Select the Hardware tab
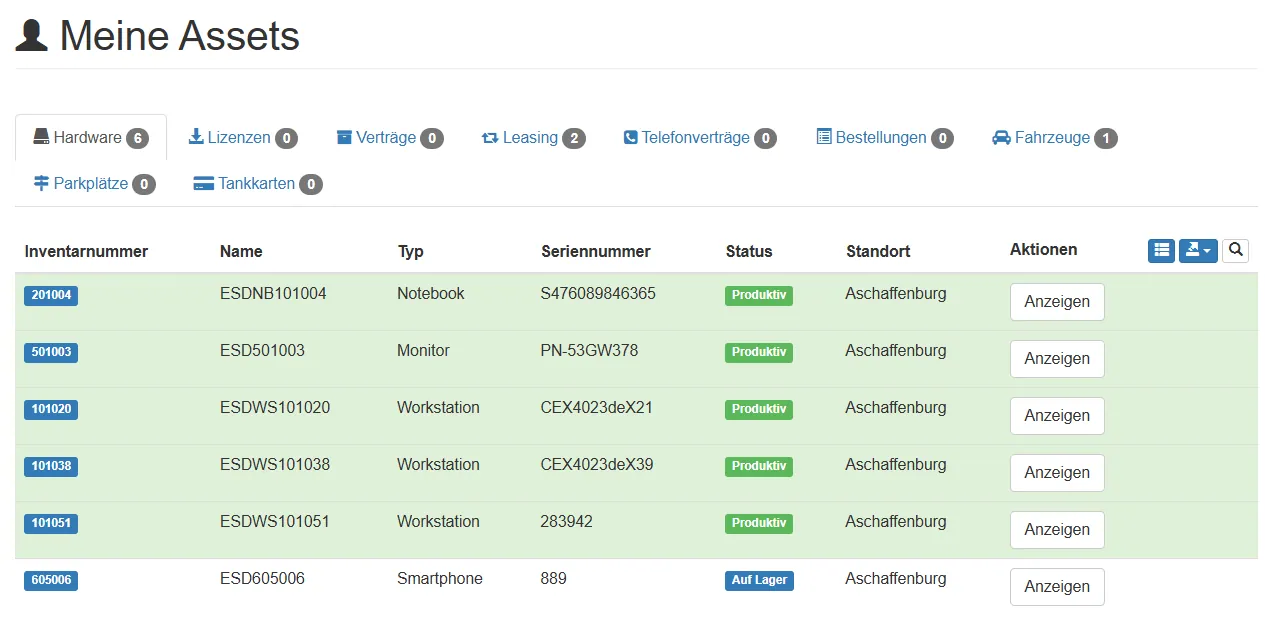This screenshot has height=639, width=1265. tap(90, 138)
